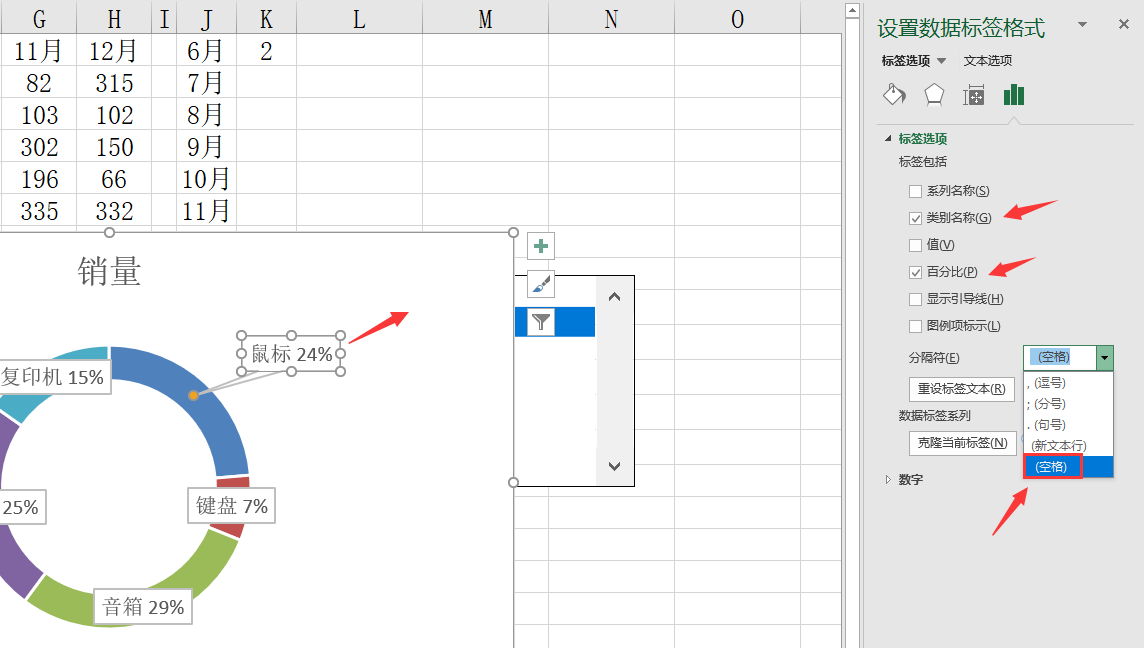Viewport: 1144px width, 648px height.
Task: Switch to the 文本选项 tab
Action: click(x=987, y=61)
